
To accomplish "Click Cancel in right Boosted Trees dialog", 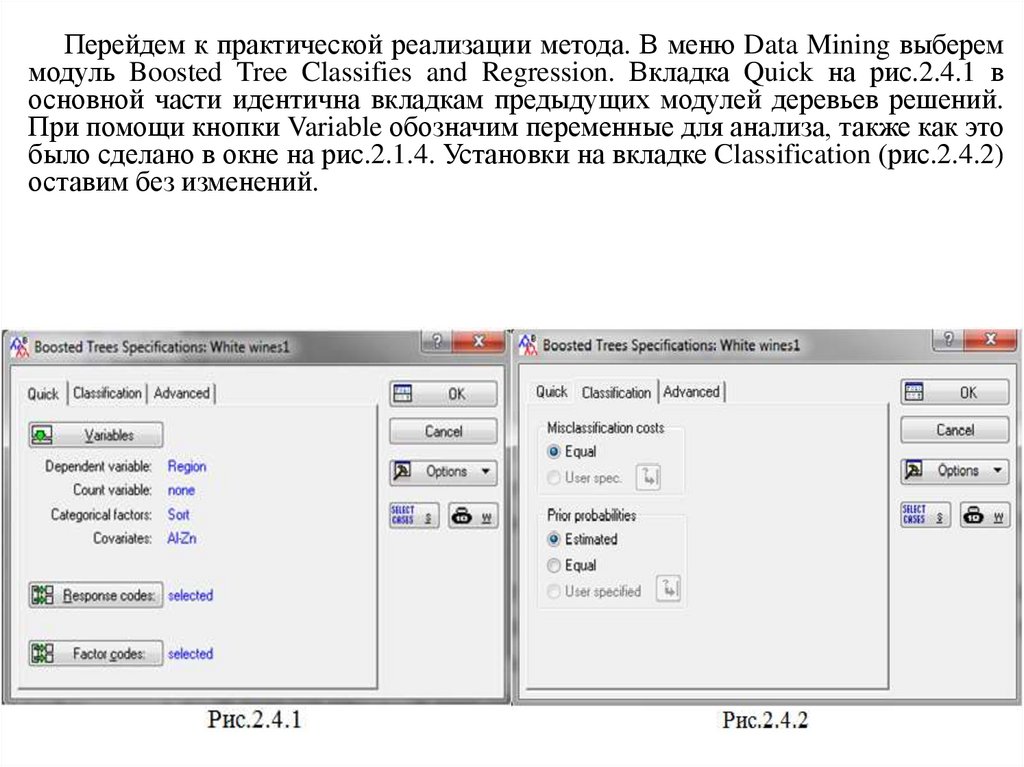I will tap(954, 430).
